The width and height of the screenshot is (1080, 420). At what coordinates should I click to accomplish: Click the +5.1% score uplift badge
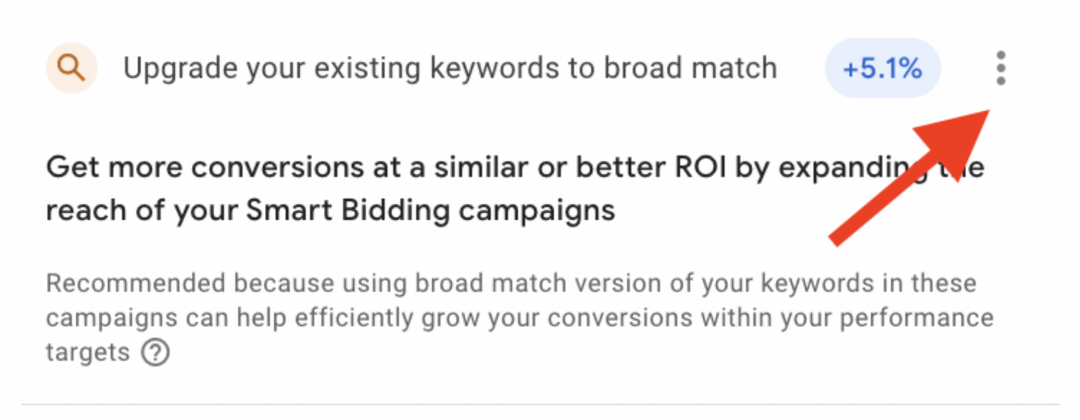882,69
